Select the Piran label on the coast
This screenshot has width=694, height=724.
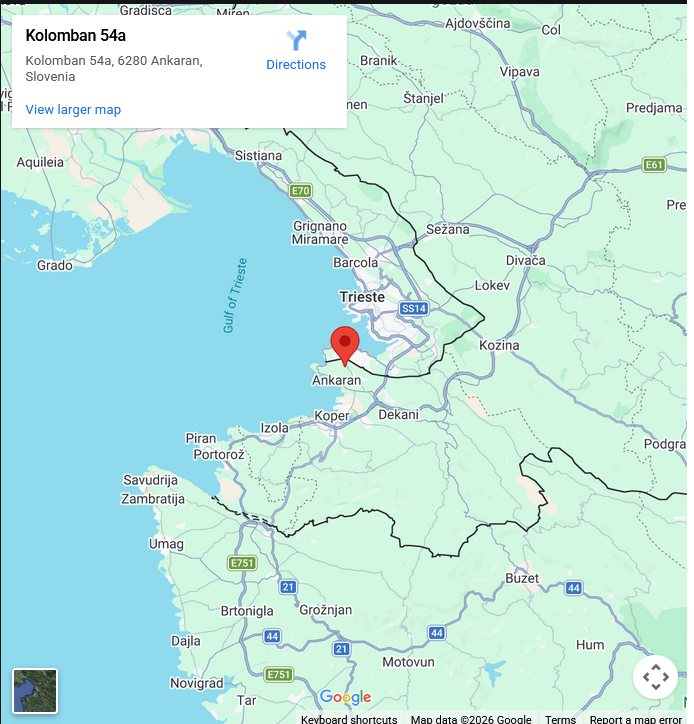pyautogui.click(x=201, y=438)
